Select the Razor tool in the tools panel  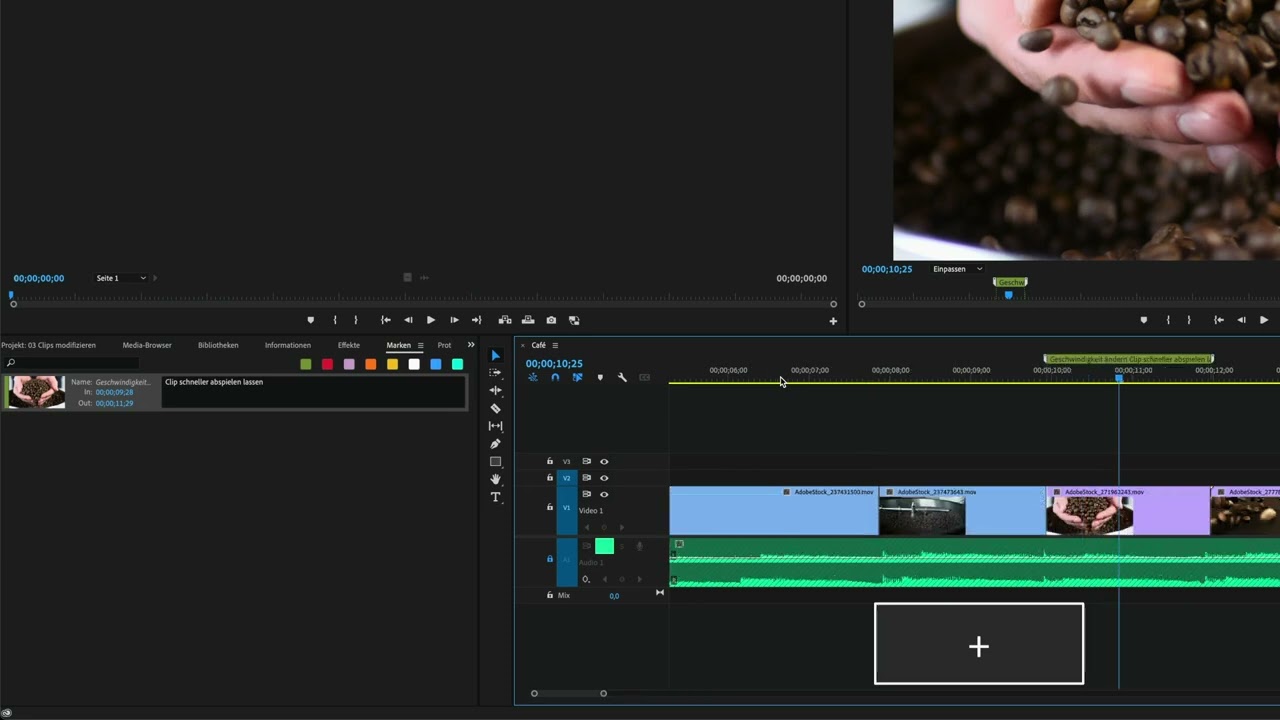[495, 407]
